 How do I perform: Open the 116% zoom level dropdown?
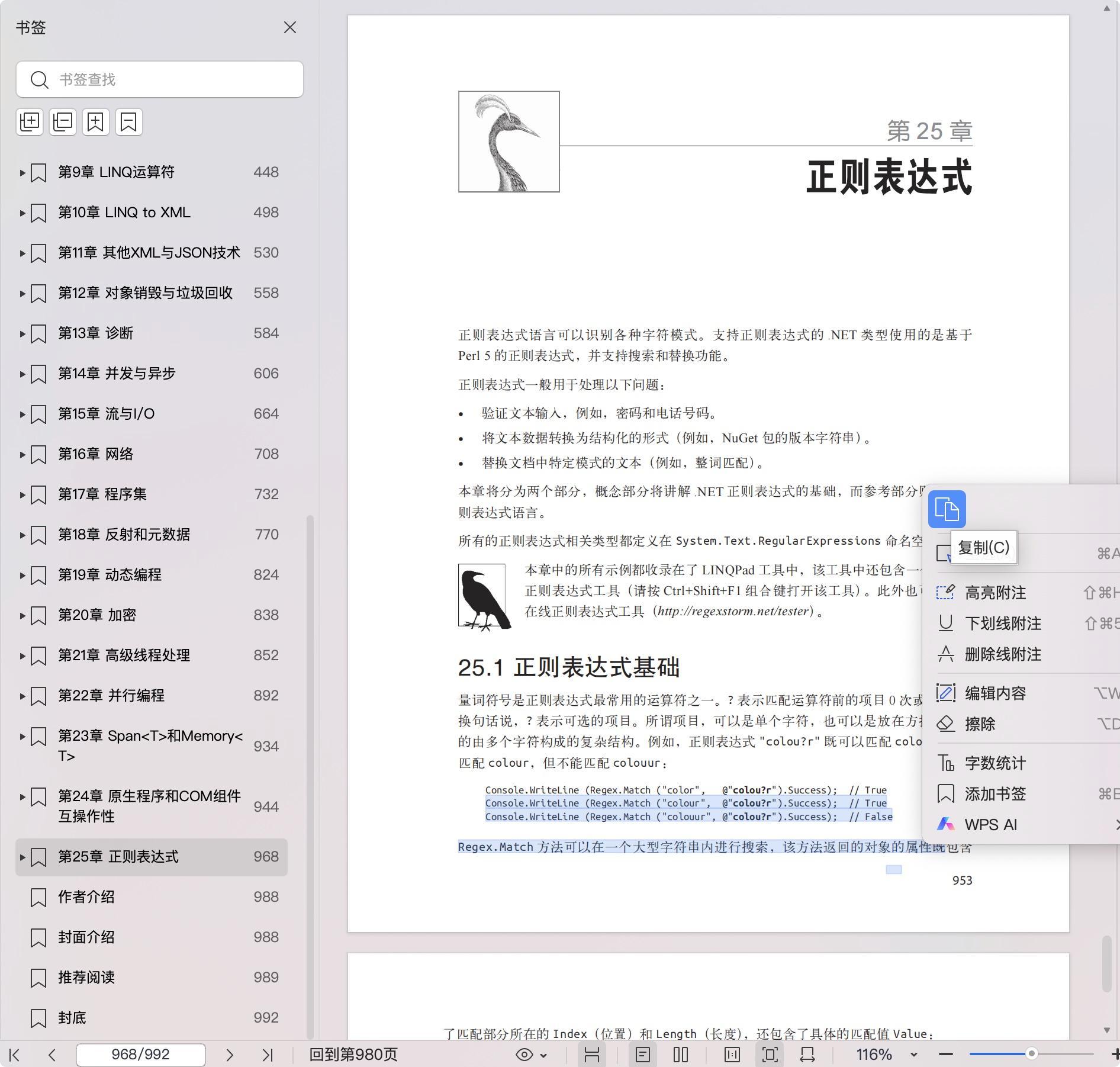point(913,1055)
